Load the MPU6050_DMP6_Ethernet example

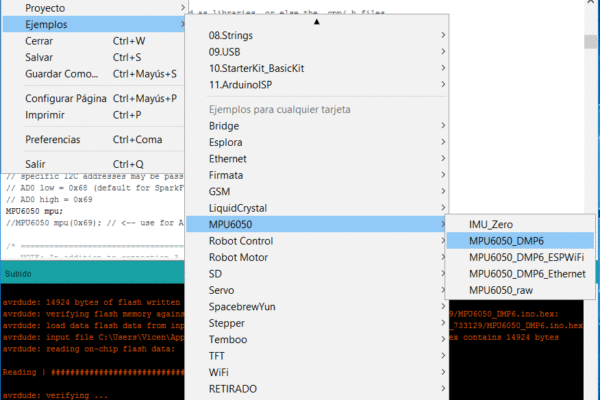(520, 274)
